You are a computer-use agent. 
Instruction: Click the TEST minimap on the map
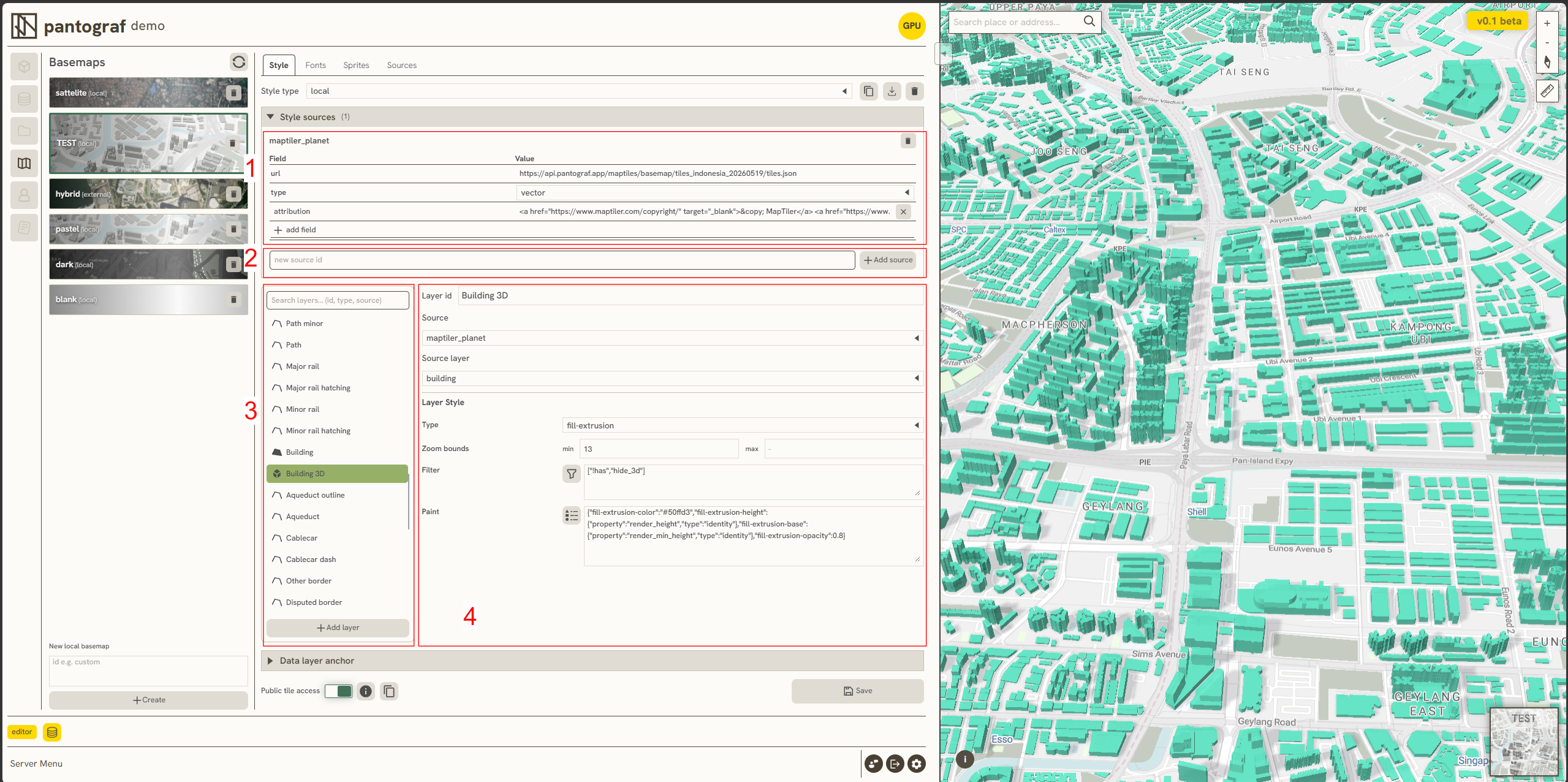(1523, 742)
